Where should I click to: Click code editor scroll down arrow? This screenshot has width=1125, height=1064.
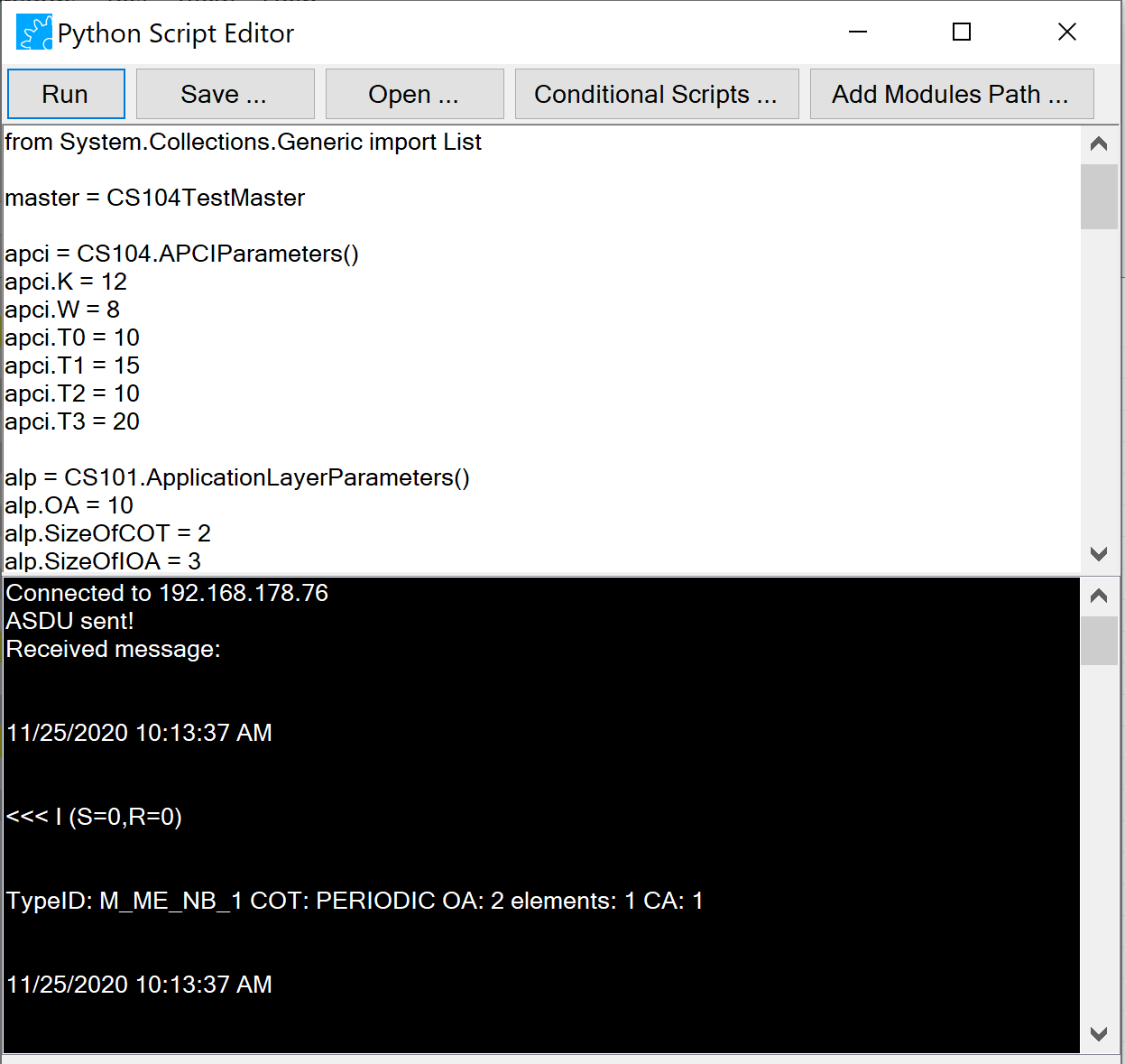[x=1098, y=553]
